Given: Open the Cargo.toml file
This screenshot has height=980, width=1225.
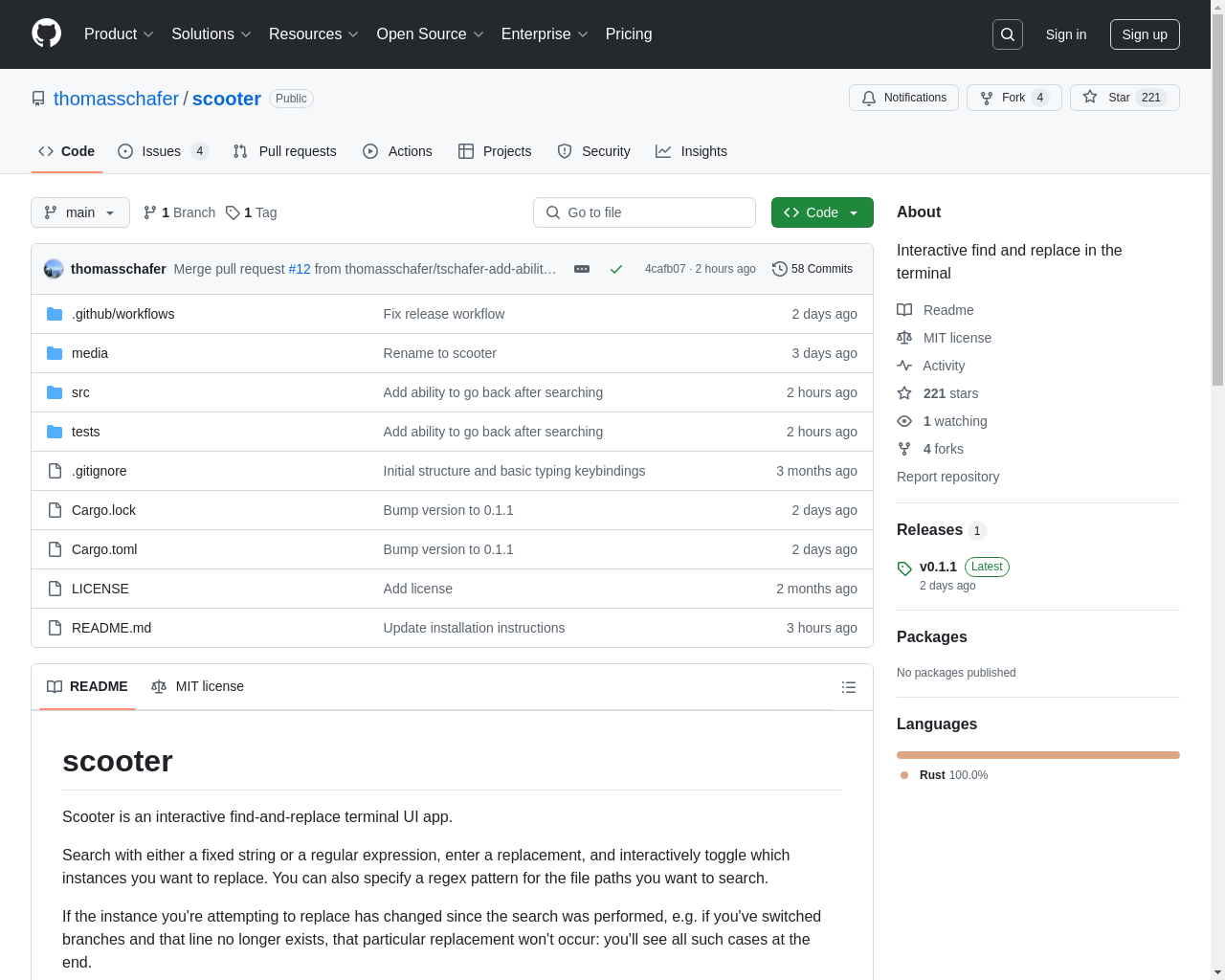Looking at the screenshot, I should click(104, 549).
